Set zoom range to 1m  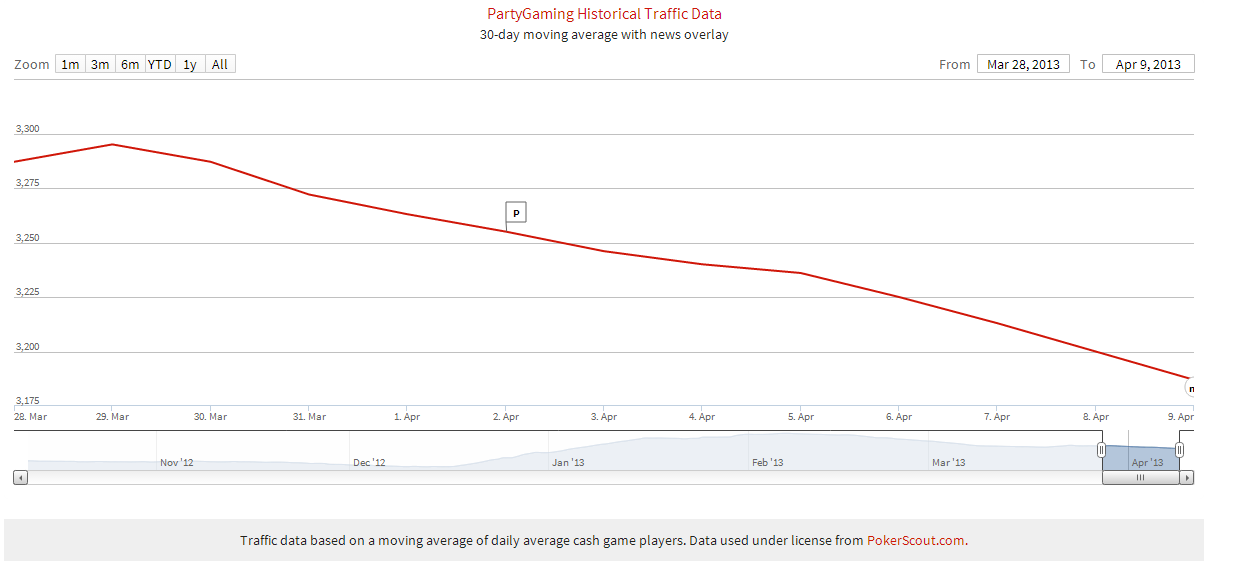[70, 64]
